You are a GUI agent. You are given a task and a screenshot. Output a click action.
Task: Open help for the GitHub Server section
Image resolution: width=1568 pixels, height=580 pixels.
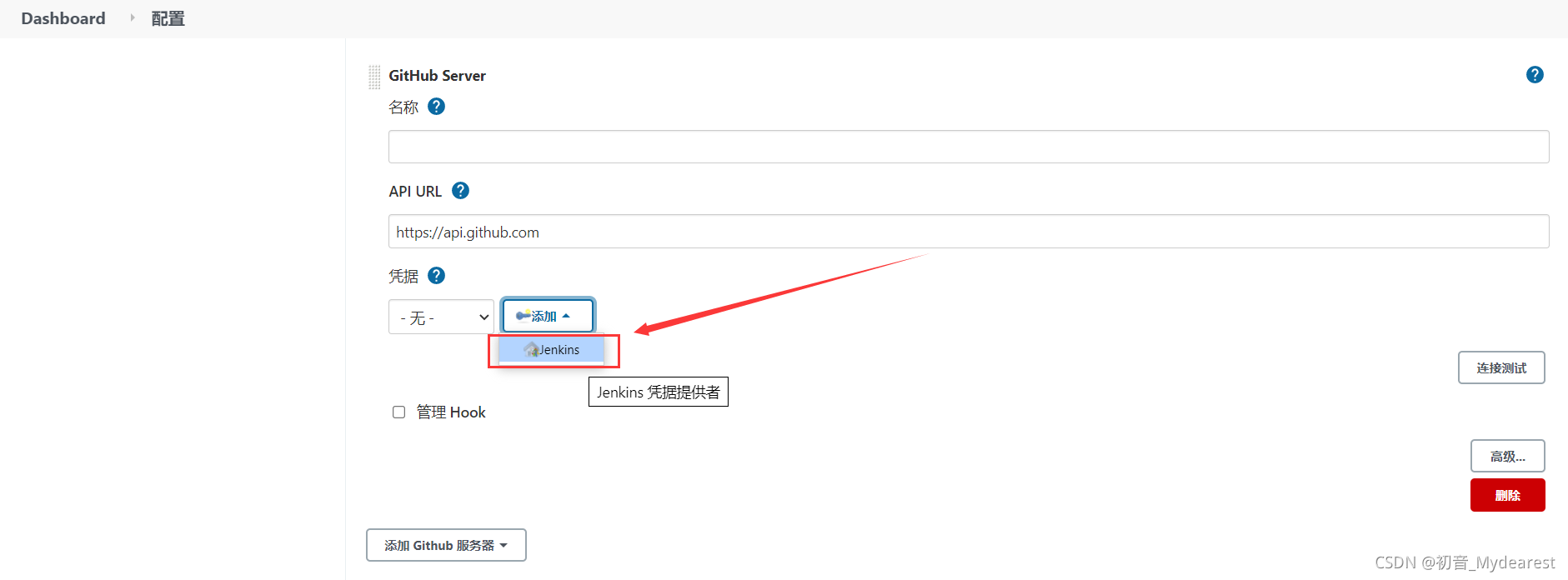[x=1535, y=75]
